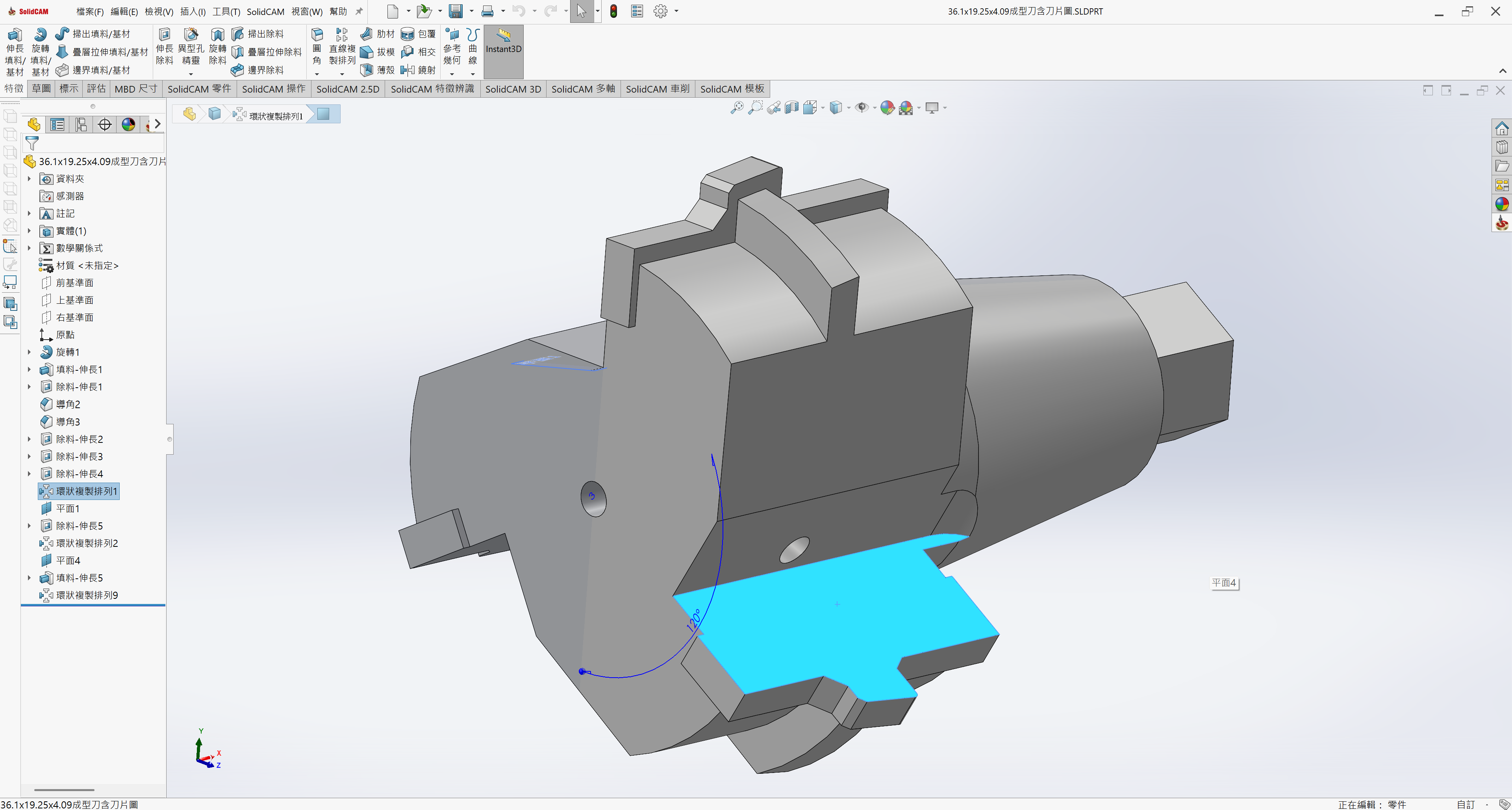Toggle the Instant3D button
This screenshot has width=1512, height=810.
click(x=504, y=52)
